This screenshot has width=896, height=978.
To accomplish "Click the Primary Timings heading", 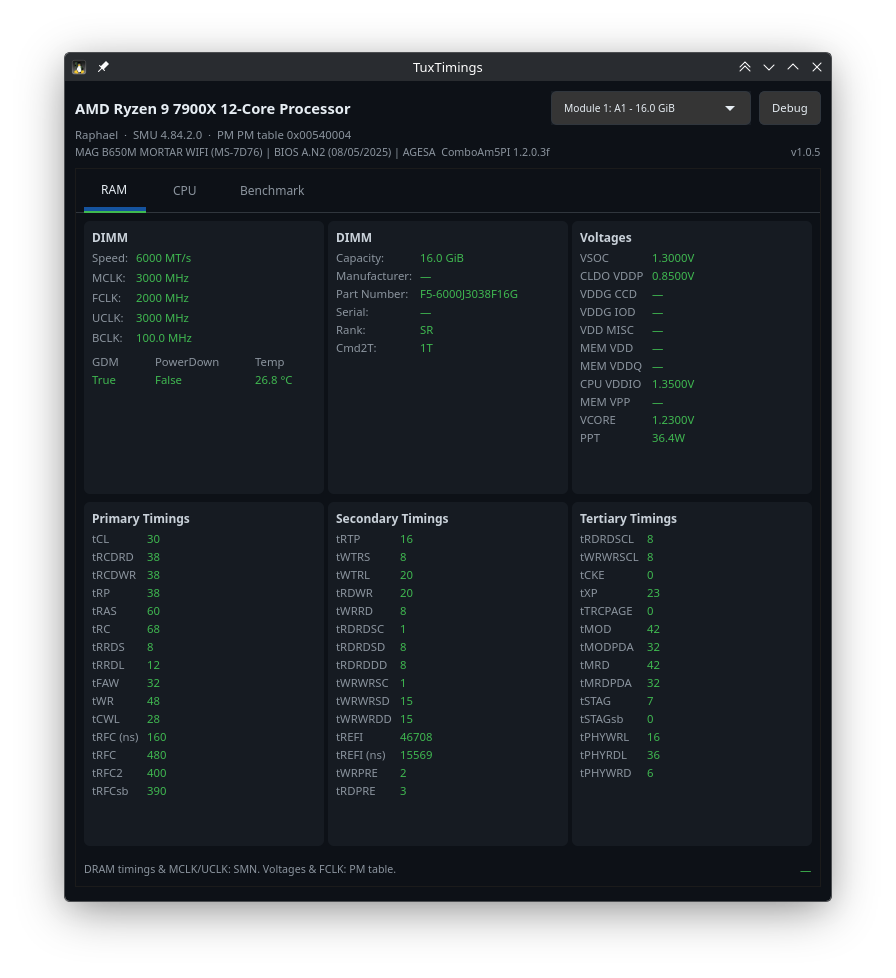I will click(x=140, y=519).
